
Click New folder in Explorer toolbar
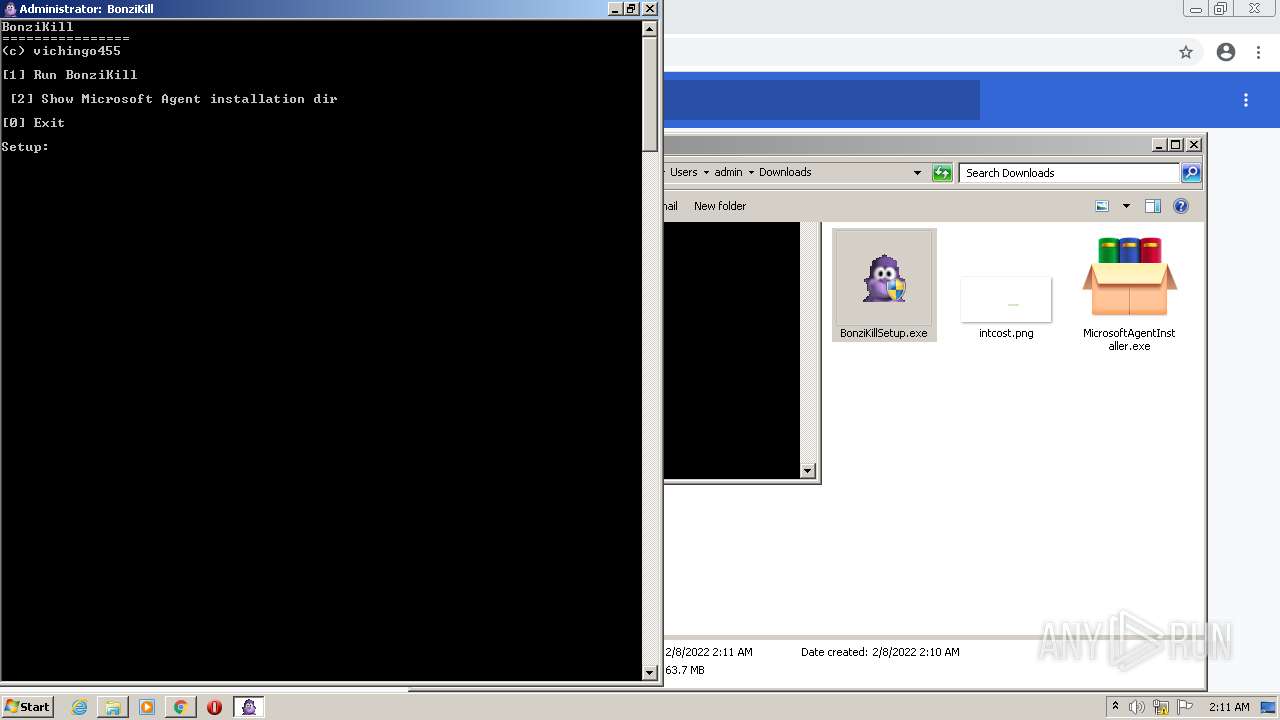click(720, 206)
